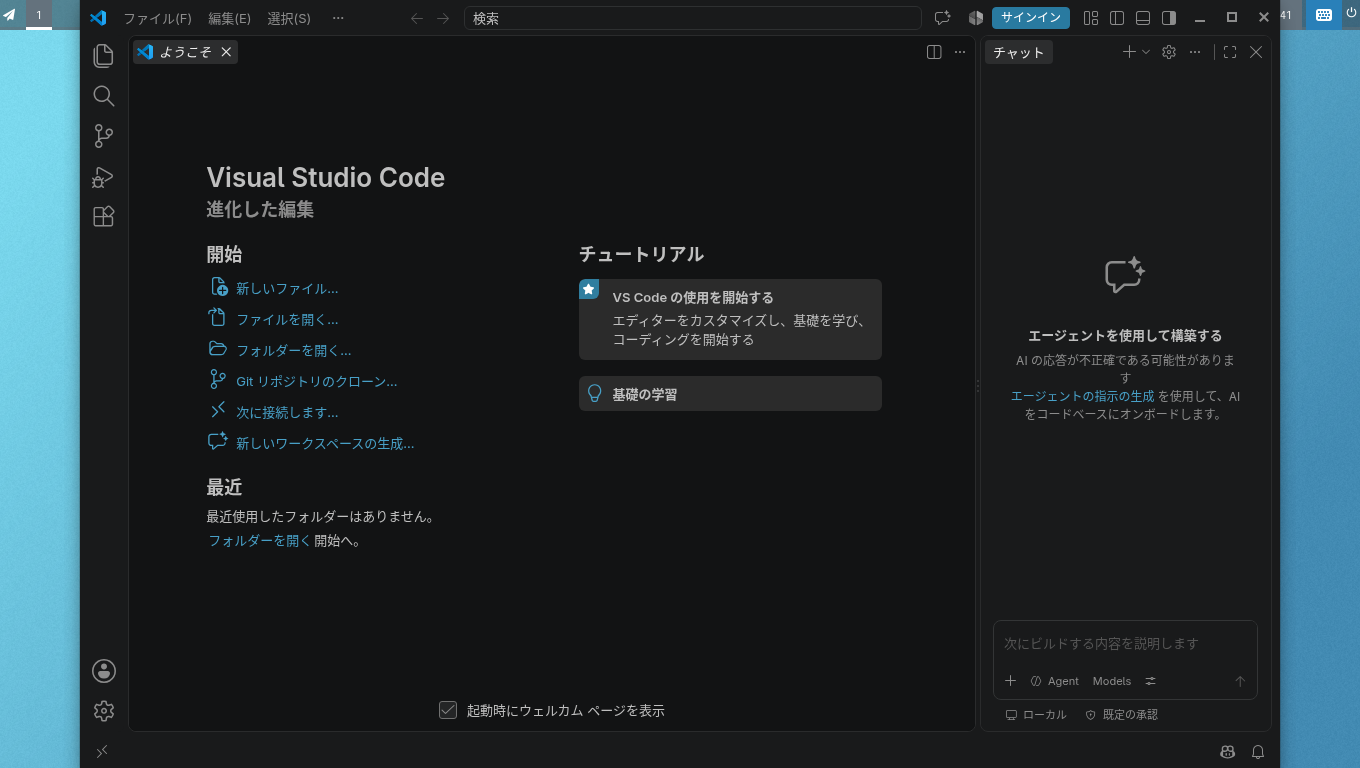This screenshot has height=768, width=1360.
Task: Uncheck 起動時にウェルカム ページを表示
Action: pos(448,710)
